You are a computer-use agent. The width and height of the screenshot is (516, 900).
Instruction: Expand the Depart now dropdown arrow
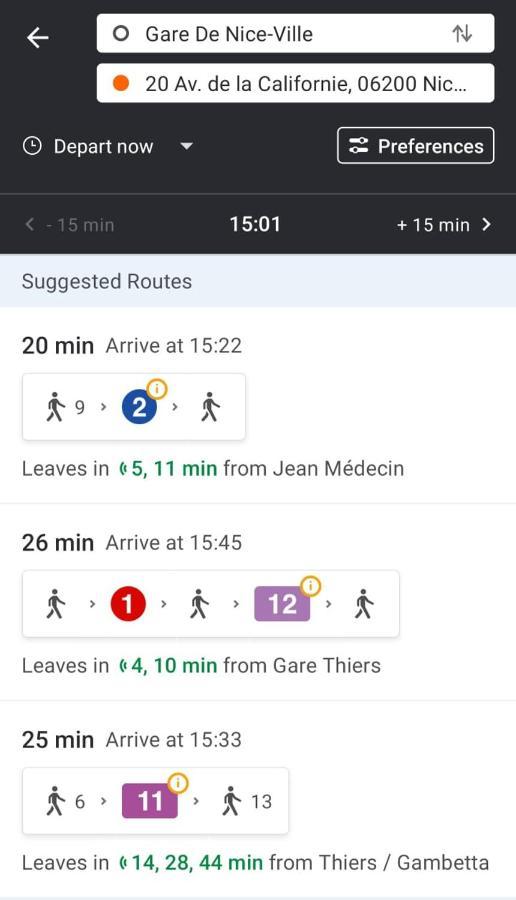click(x=186, y=146)
